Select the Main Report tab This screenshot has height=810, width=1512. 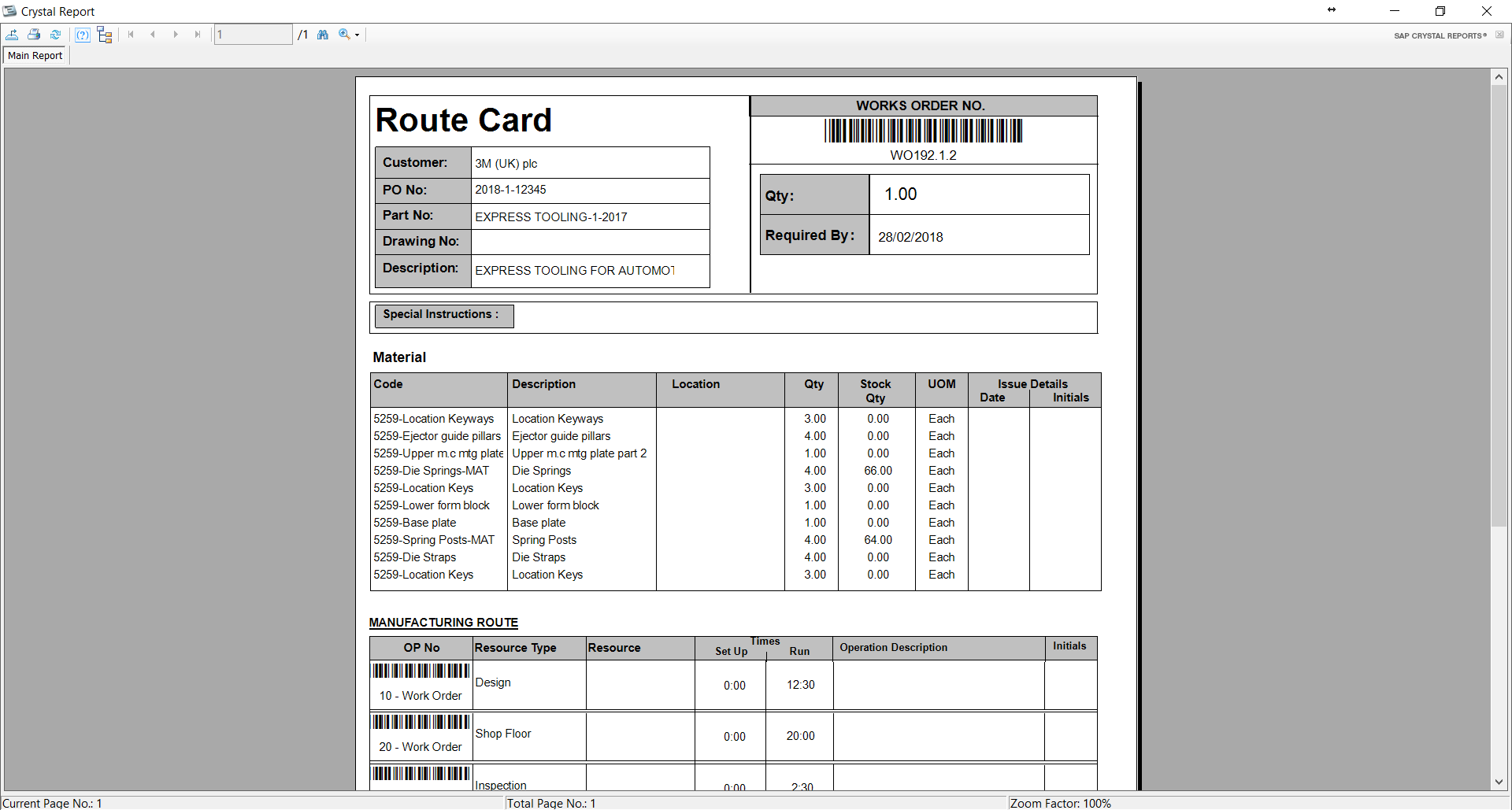[x=35, y=56]
